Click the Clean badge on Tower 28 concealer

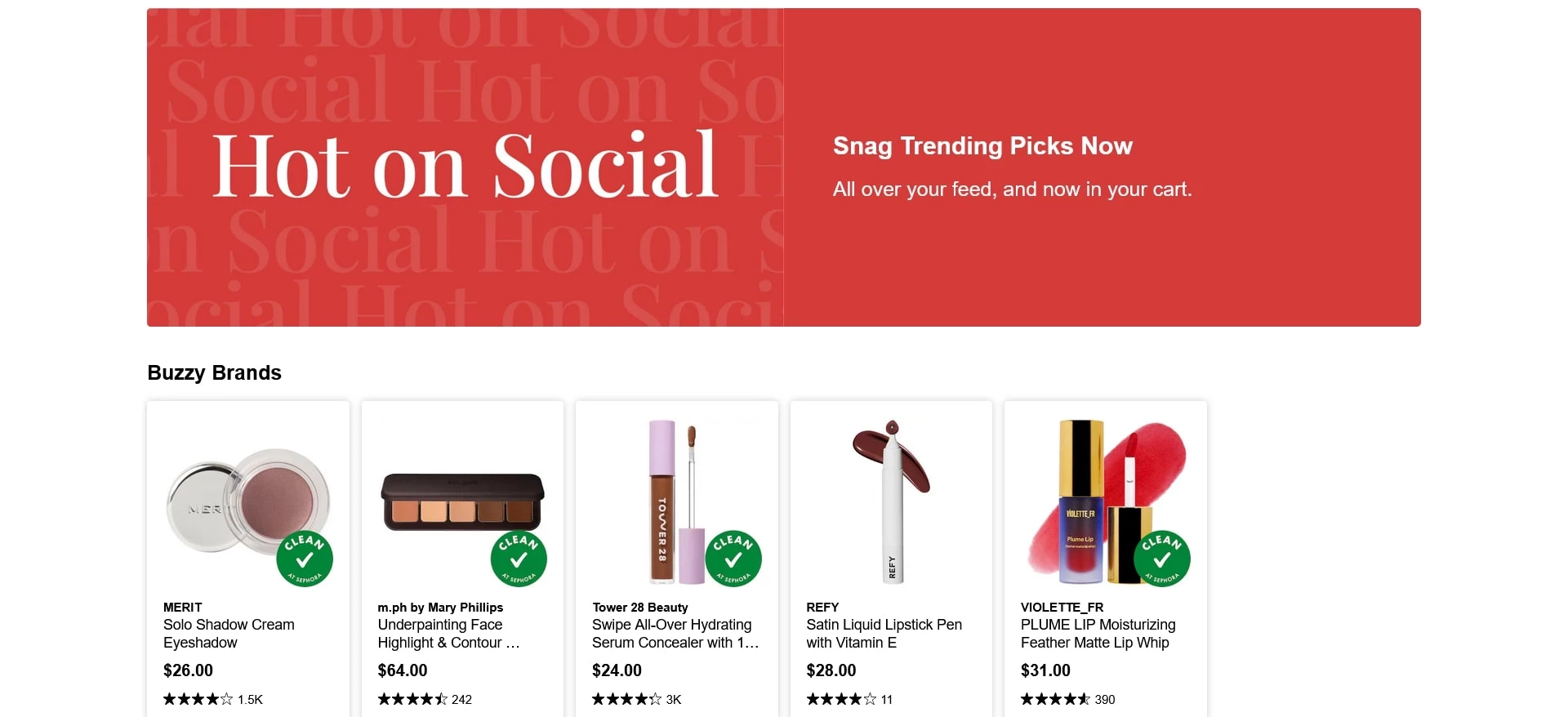pos(733,558)
